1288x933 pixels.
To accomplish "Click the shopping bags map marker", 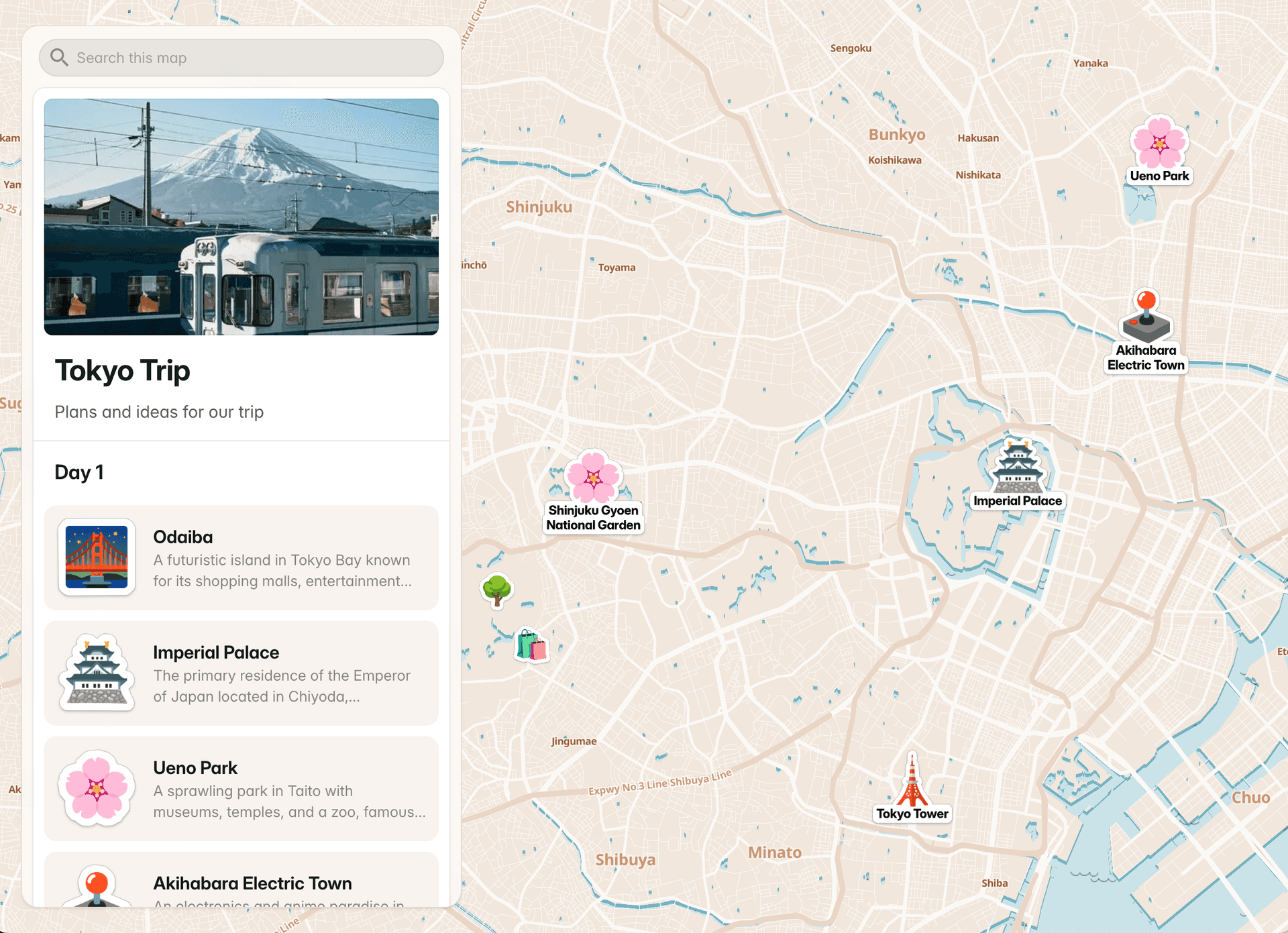I will coord(531,645).
